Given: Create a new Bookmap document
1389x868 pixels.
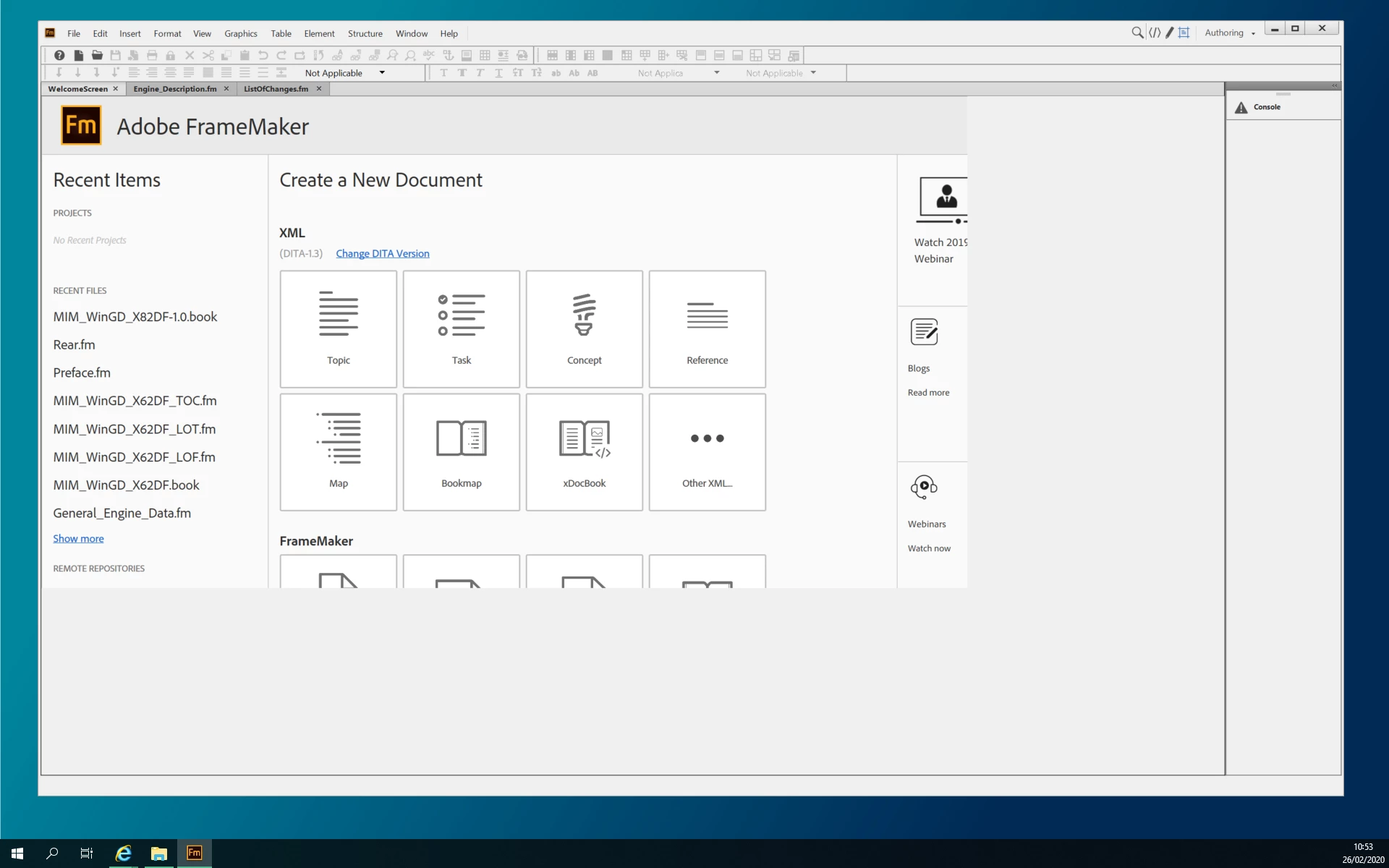Looking at the screenshot, I should coord(461,451).
